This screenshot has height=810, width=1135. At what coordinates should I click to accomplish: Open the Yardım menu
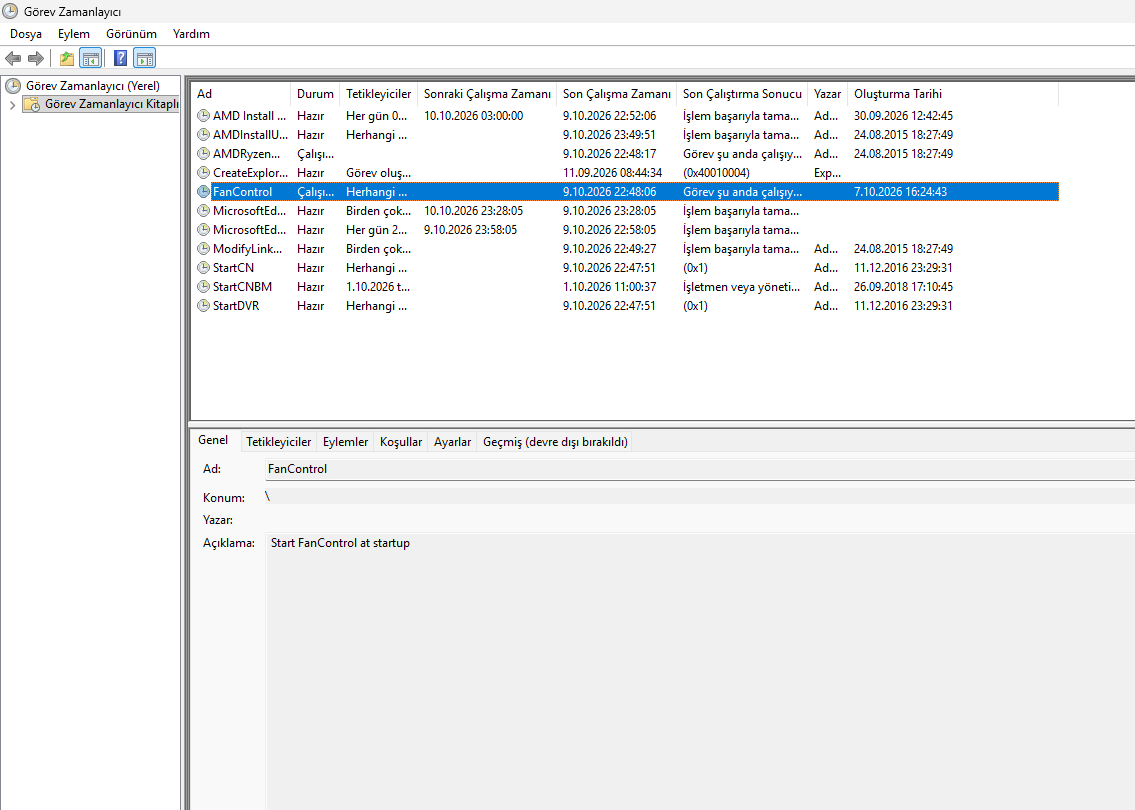click(x=191, y=34)
